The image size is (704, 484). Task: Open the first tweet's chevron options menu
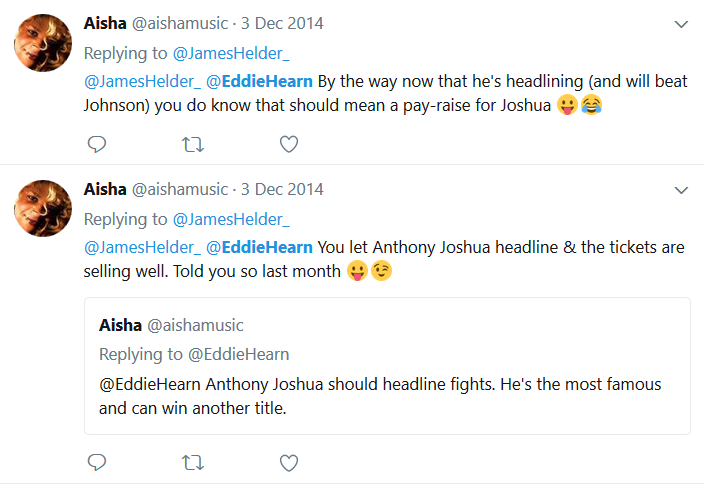pos(681,24)
